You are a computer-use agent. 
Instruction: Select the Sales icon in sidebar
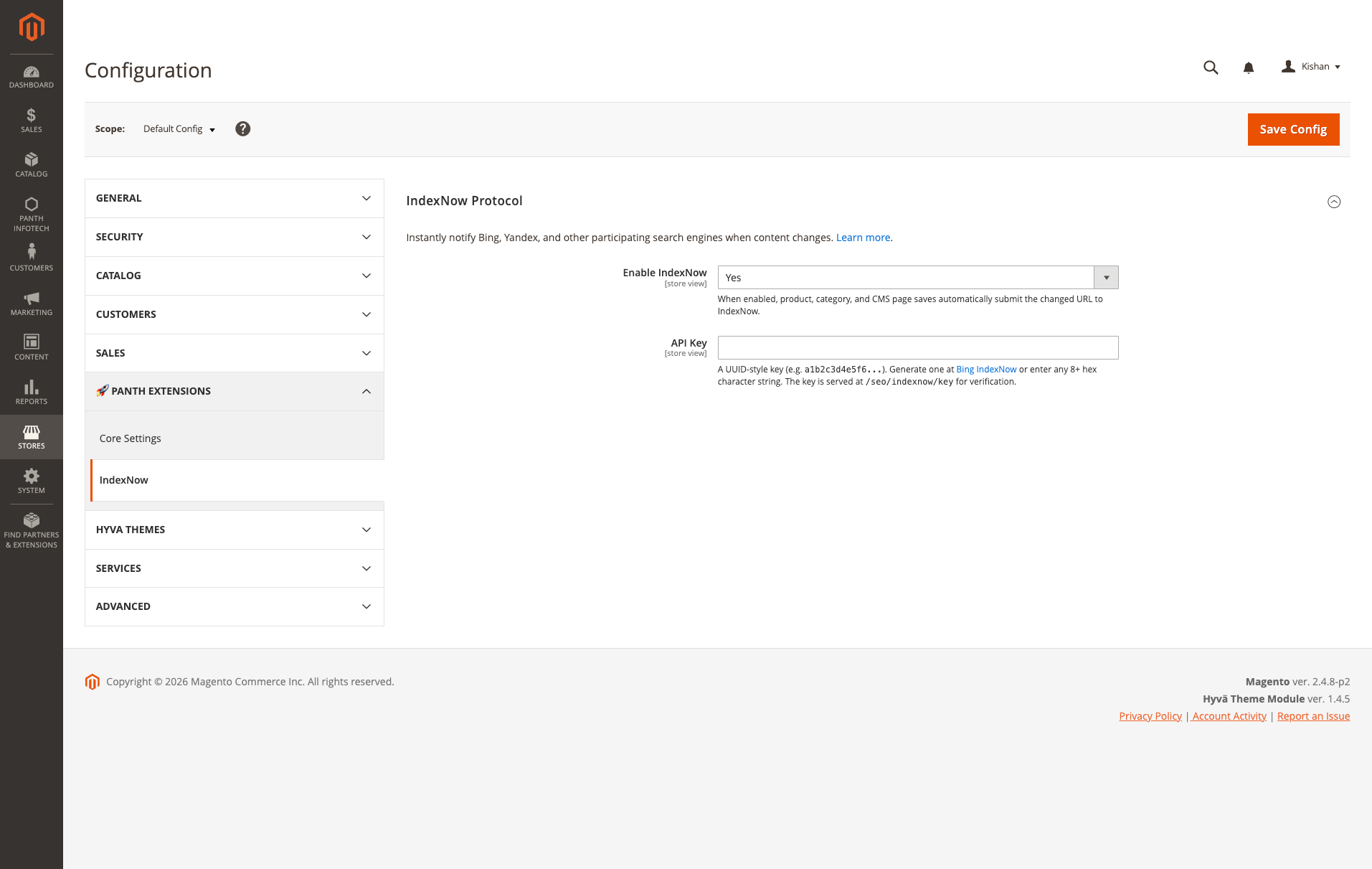[31, 120]
